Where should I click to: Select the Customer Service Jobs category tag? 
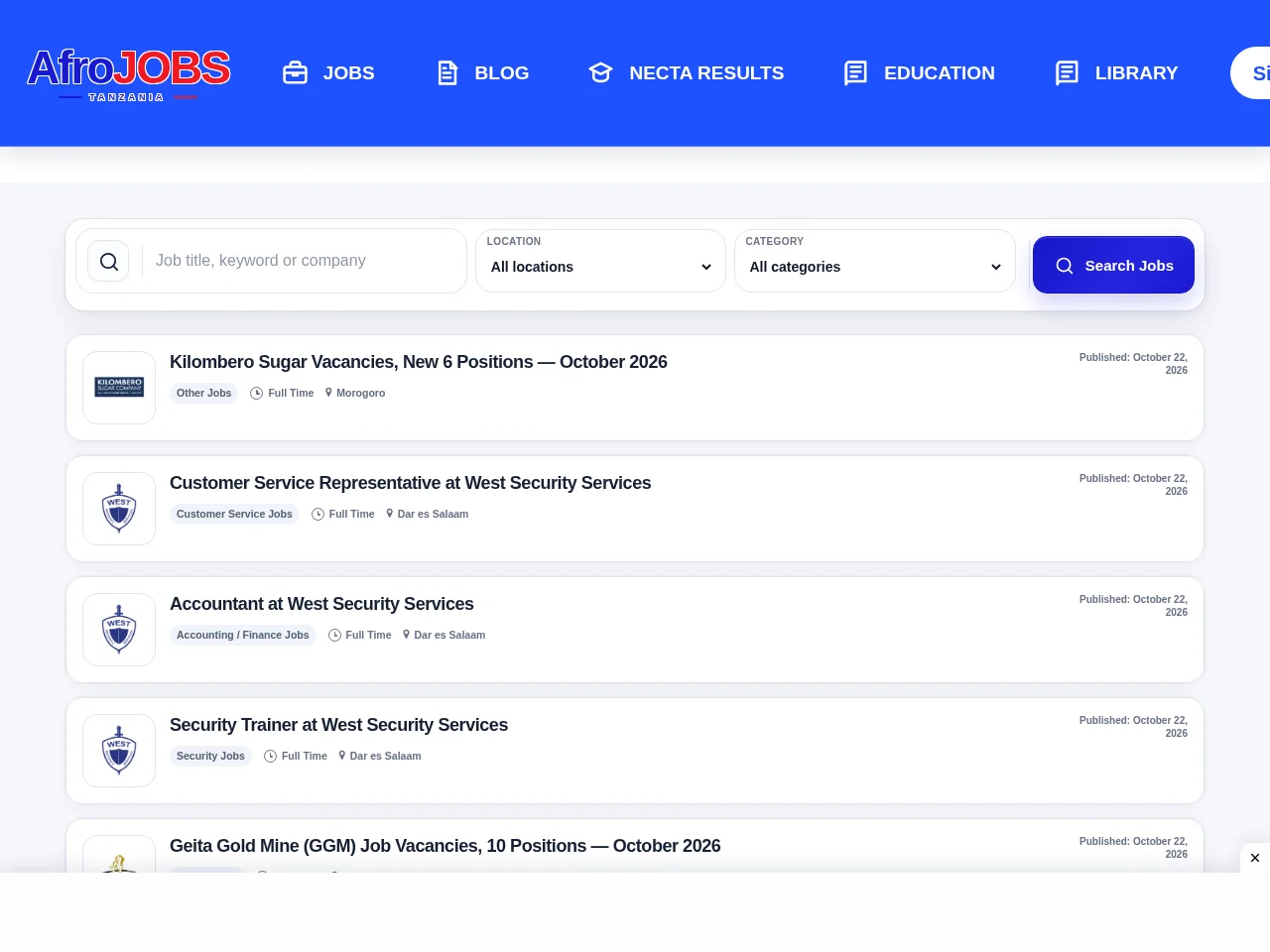coord(234,515)
